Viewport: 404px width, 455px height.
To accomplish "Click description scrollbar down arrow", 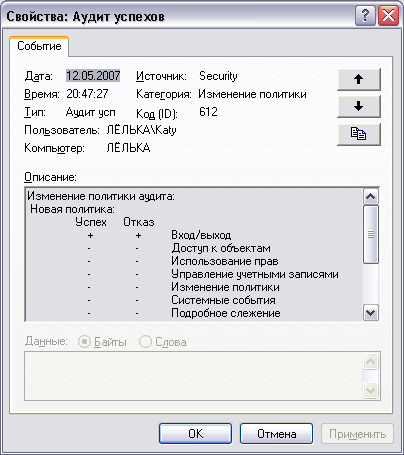I will [371, 313].
